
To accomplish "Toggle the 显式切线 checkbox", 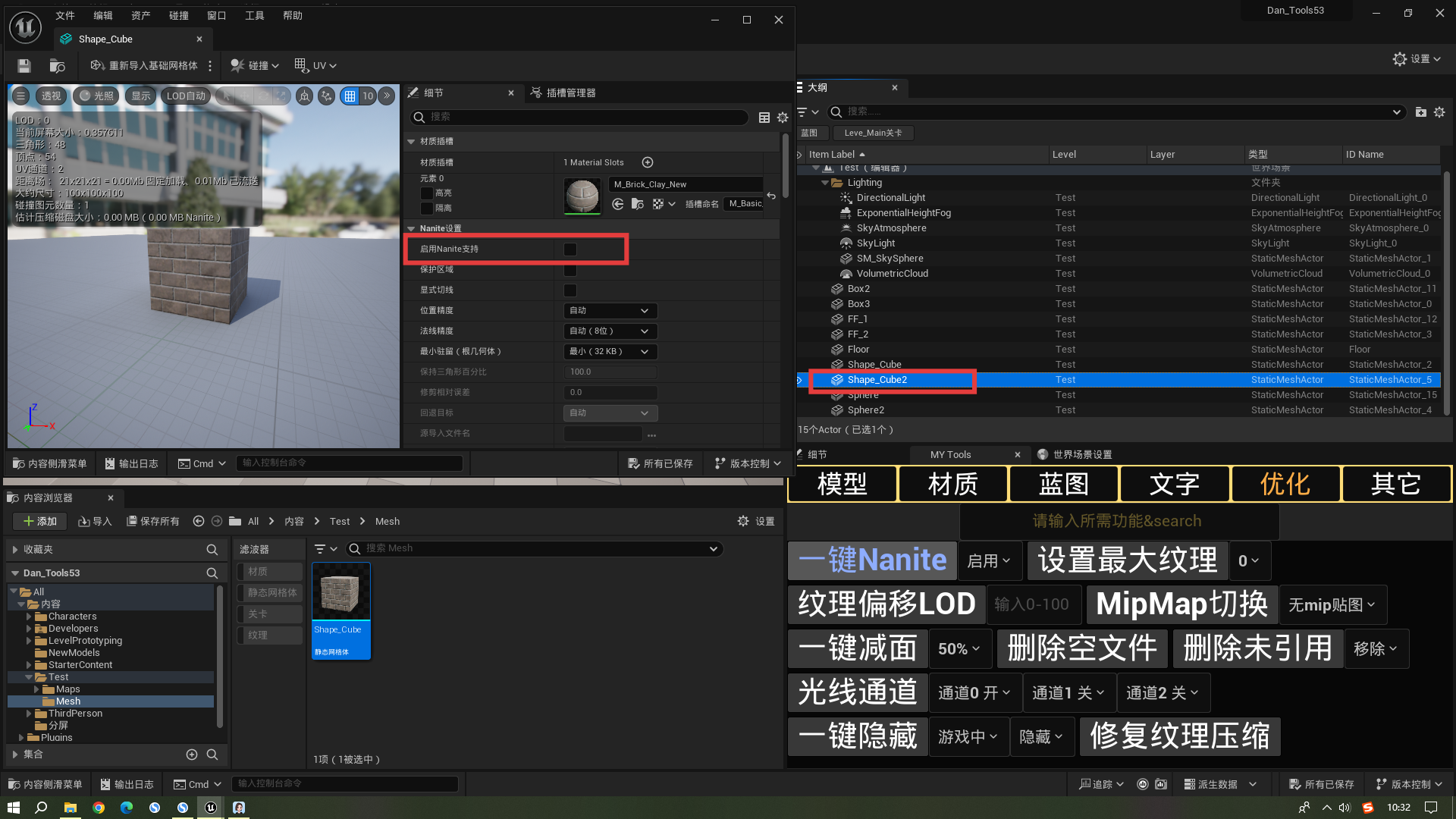I will (x=570, y=290).
